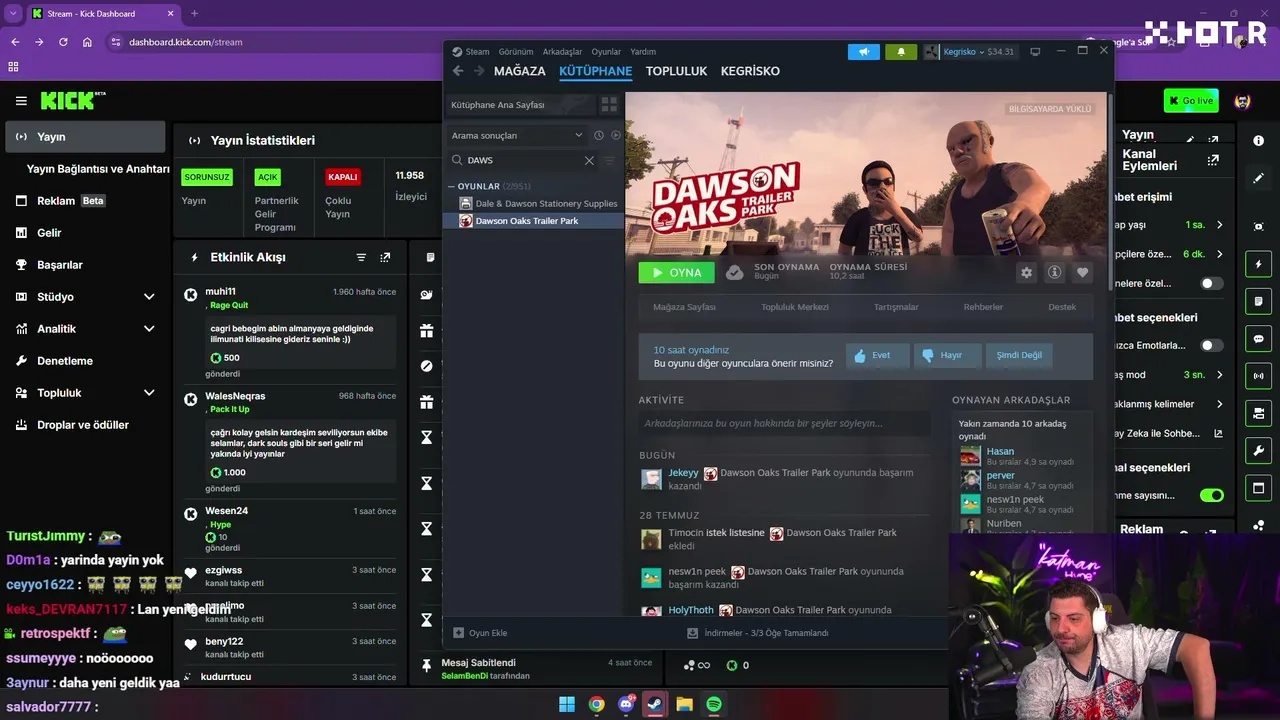Open the Arkadaşlar menu in Steam

(562, 52)
